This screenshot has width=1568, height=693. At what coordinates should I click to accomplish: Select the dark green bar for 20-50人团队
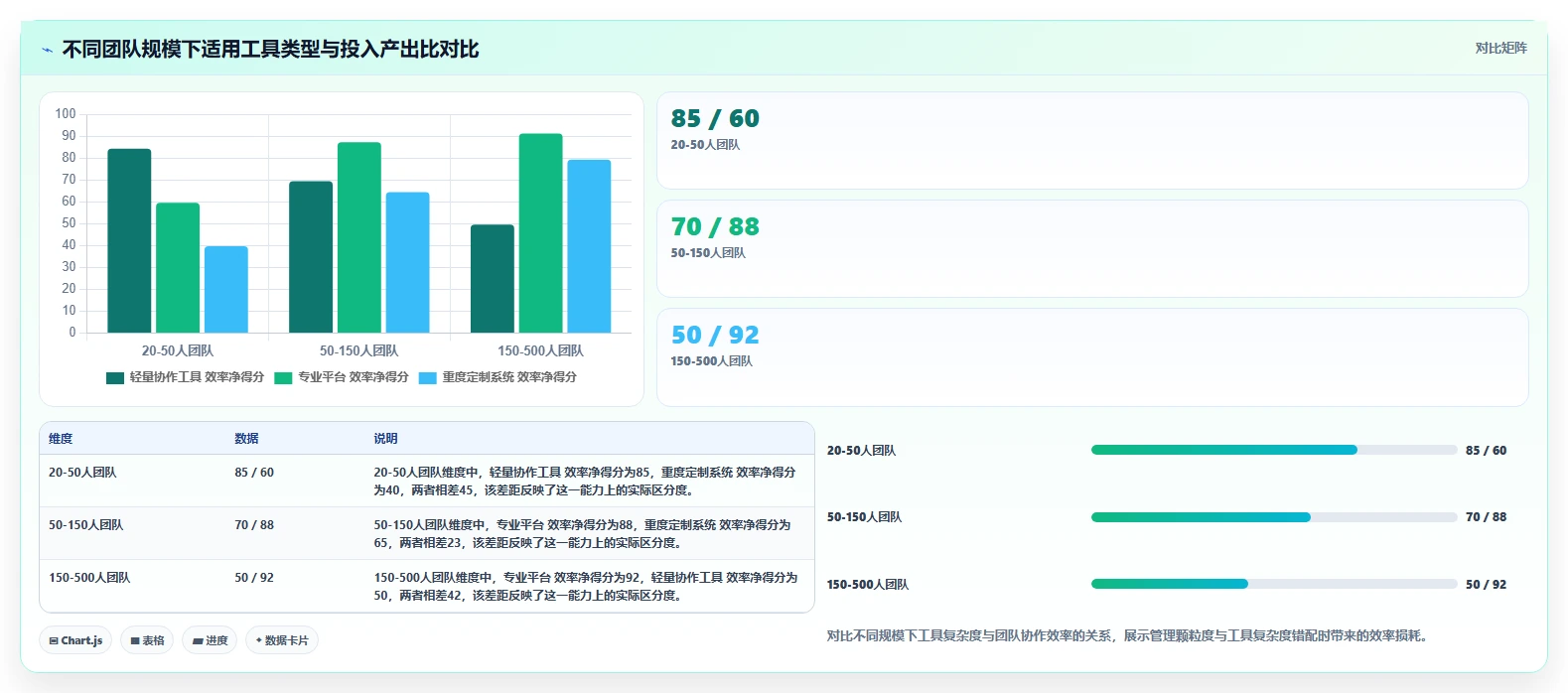point(129,241)
